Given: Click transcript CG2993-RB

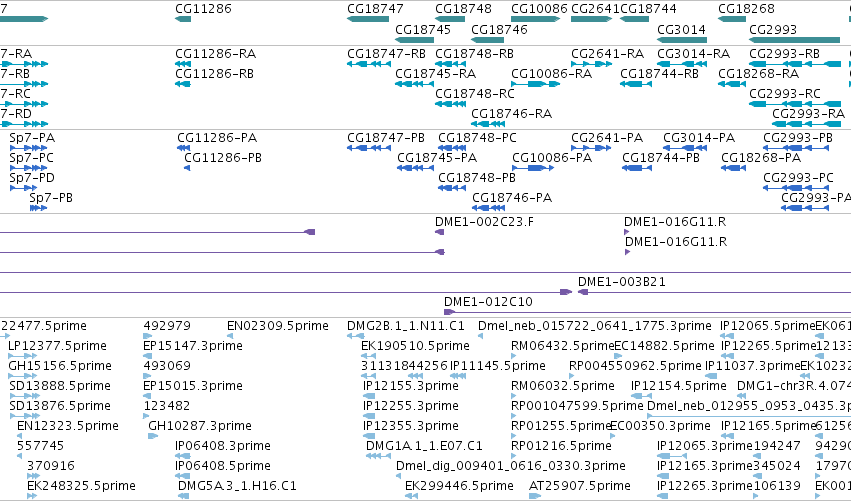Looking at the screenshot, I should (784, 54).
